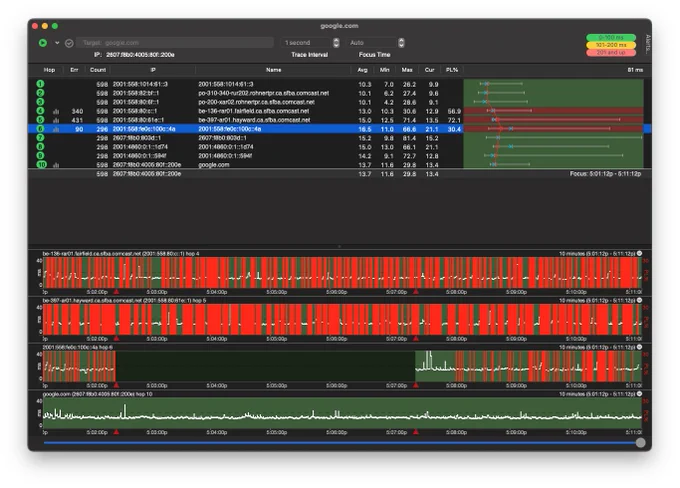Click the Trace Interval stepper arrows
Viewport: 680px width, 488px height.
(x=336, y=43)
